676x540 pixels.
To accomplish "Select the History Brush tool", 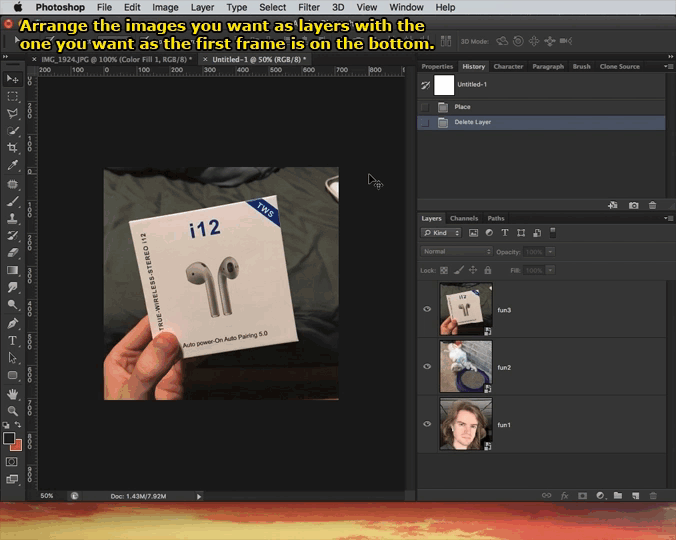I will (12, 235).
